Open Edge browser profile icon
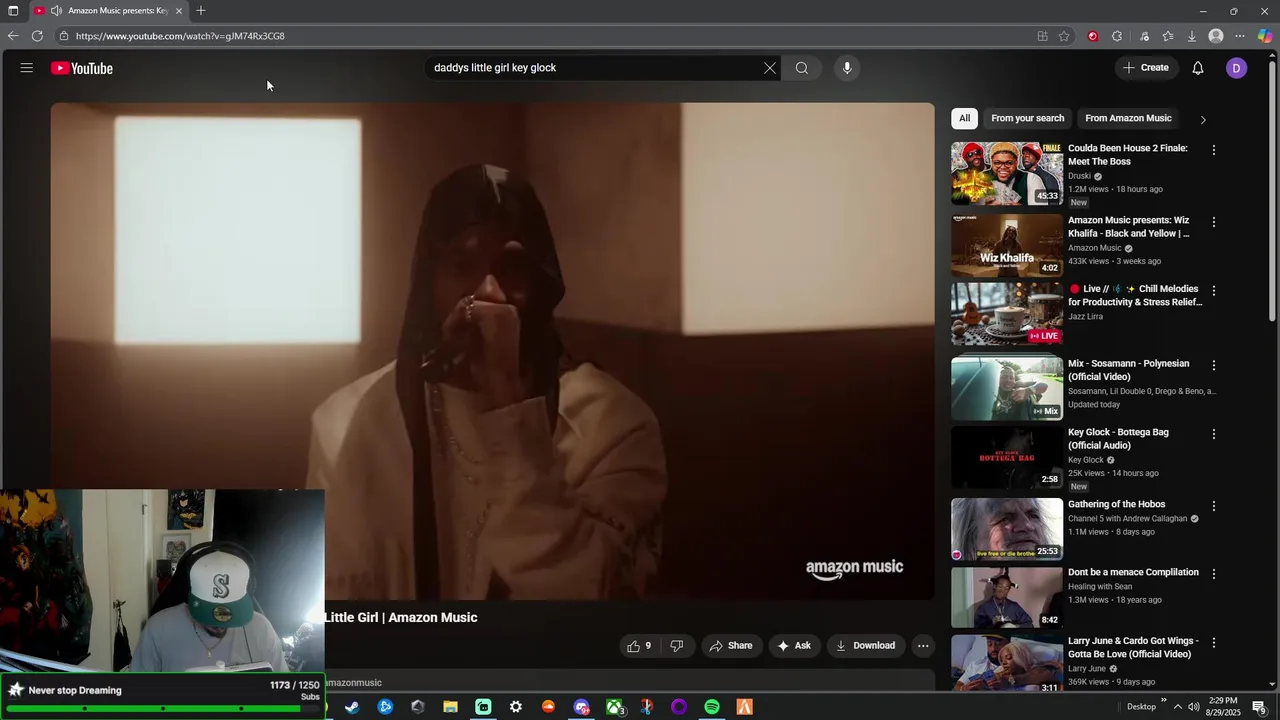 pos(1216,36)
